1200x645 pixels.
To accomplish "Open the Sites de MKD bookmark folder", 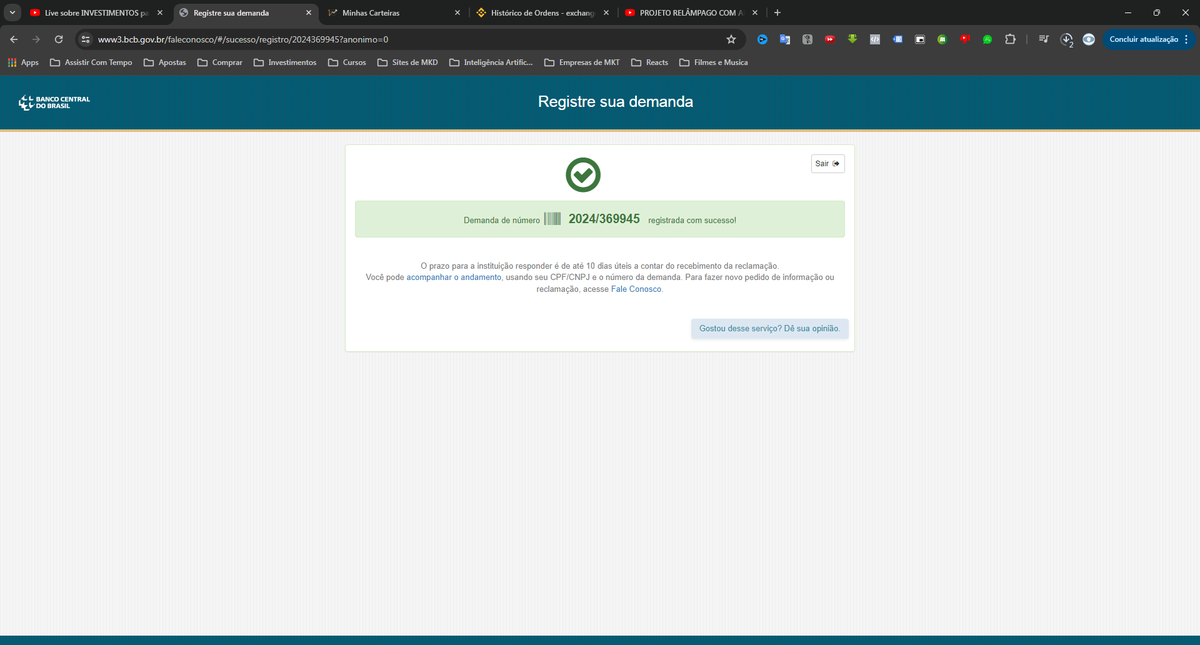I will pyautogui.click(x=407, y=62).
